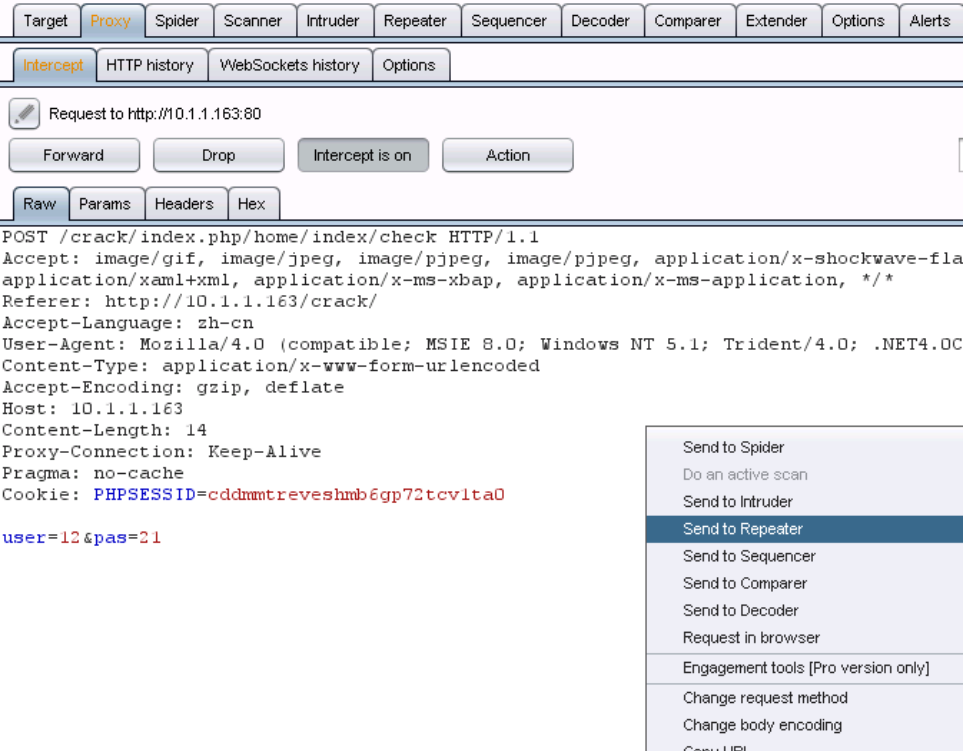Click the POST request line text
Image resolution: width=963 pixels, height=751 pixels.
270,237
